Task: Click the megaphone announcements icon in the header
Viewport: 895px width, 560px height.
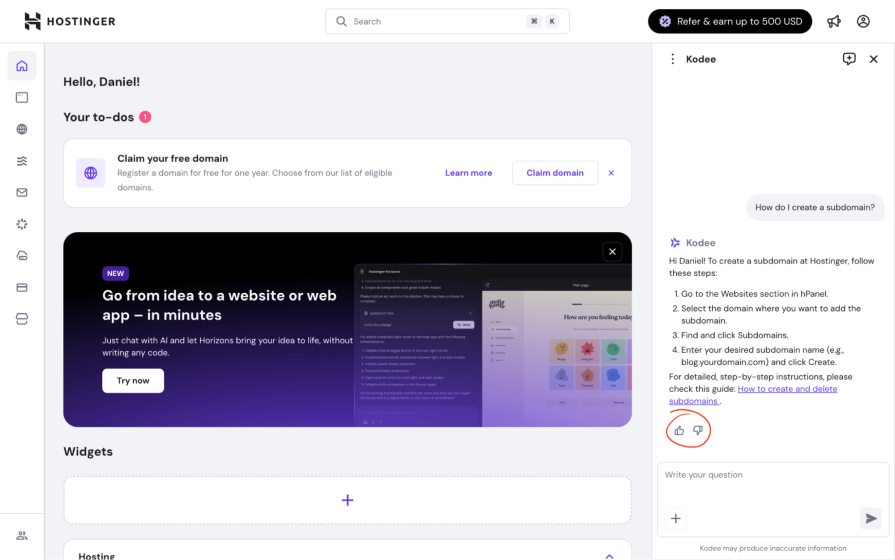Action: [833, 21]
